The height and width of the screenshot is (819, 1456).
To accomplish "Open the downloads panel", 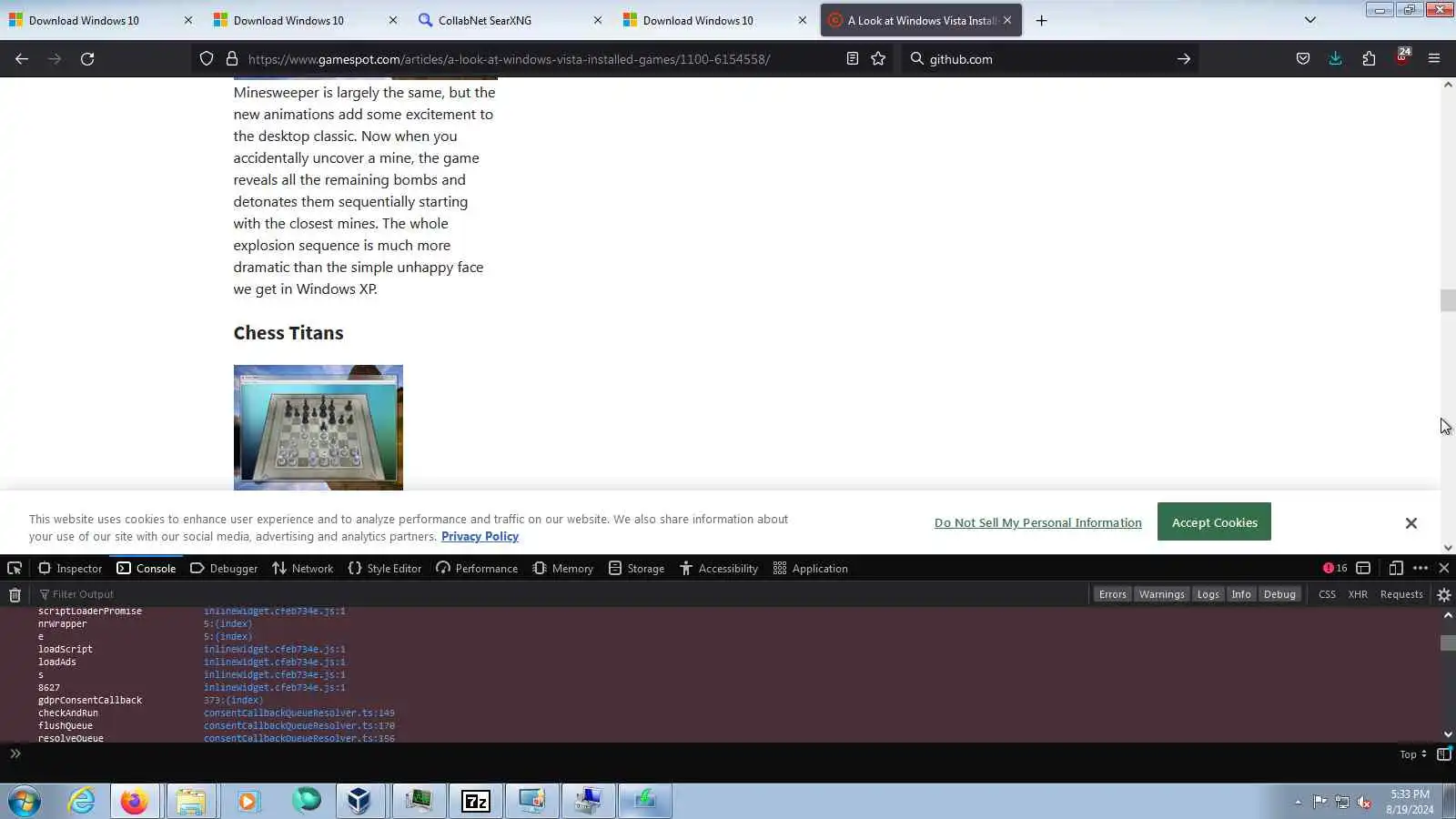I will 1335,59.
